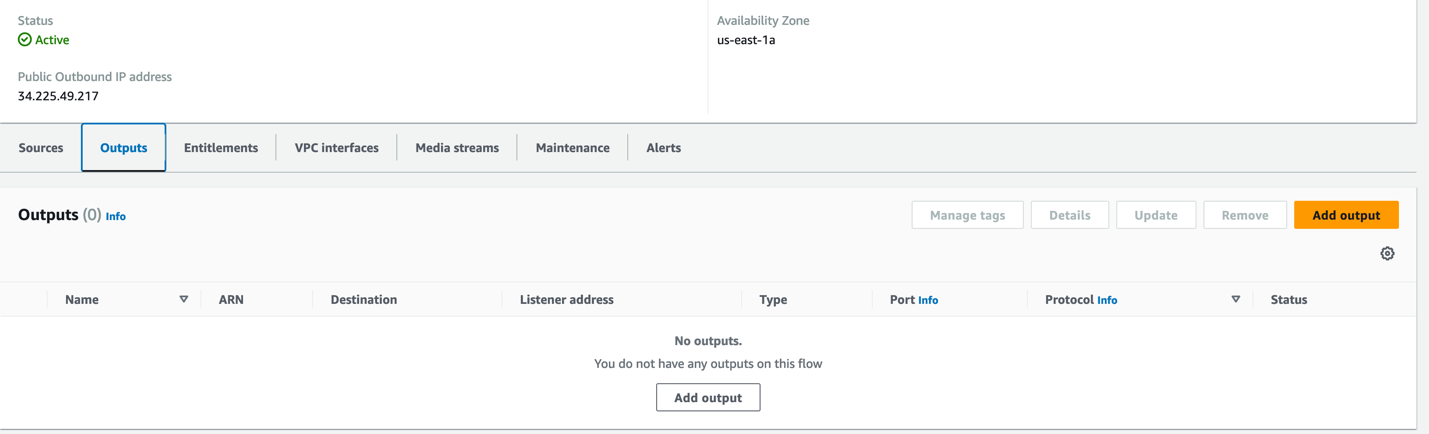Select the Outputs tab
The height and width of the screenshot is (434, 1429).
coord(124,148)
